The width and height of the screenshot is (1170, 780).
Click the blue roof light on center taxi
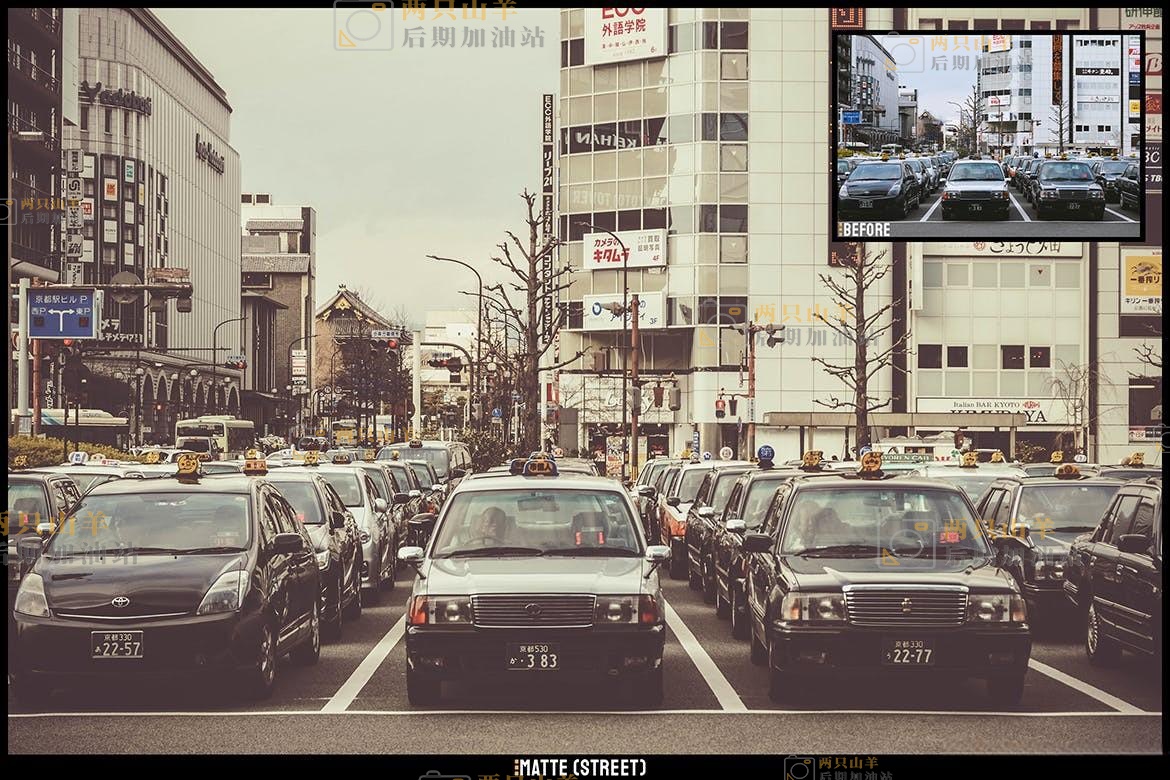click(539, 465)
